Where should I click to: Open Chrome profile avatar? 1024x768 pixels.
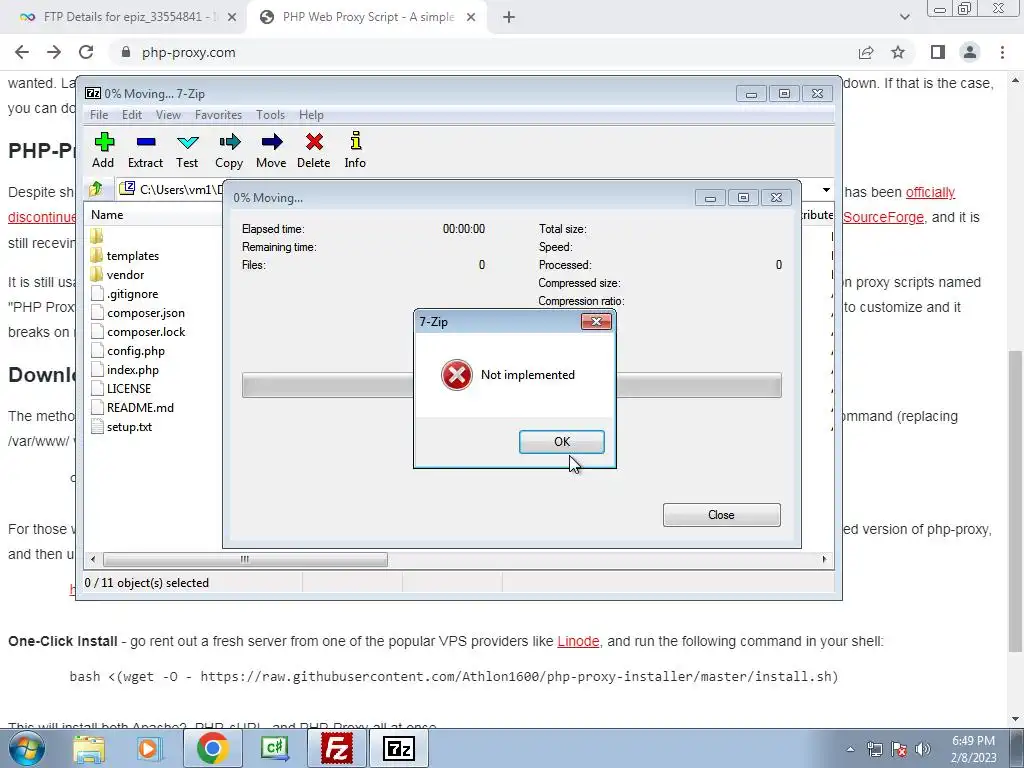tap(970, 52)
